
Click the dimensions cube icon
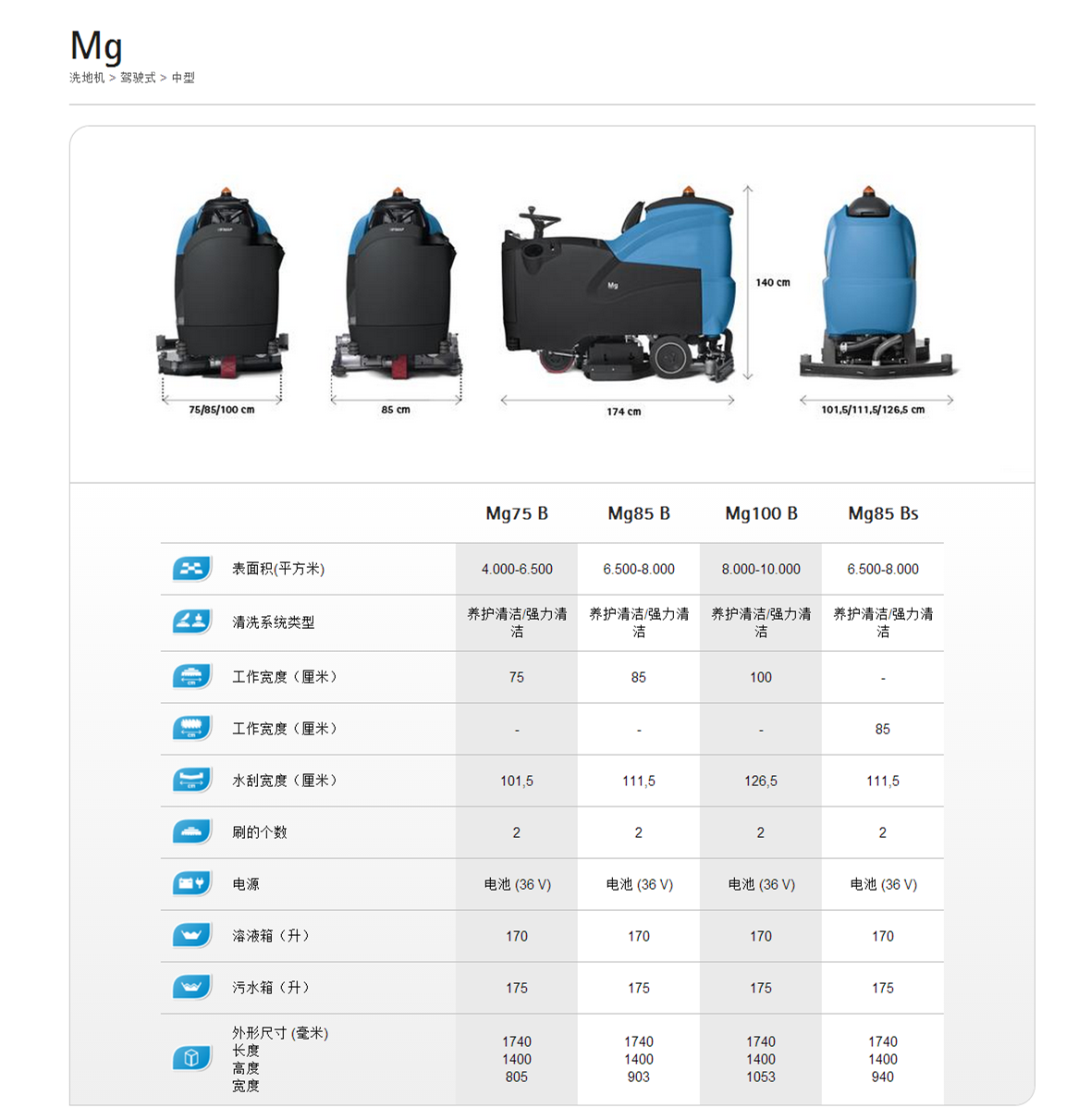click(x=192, y=1057)
